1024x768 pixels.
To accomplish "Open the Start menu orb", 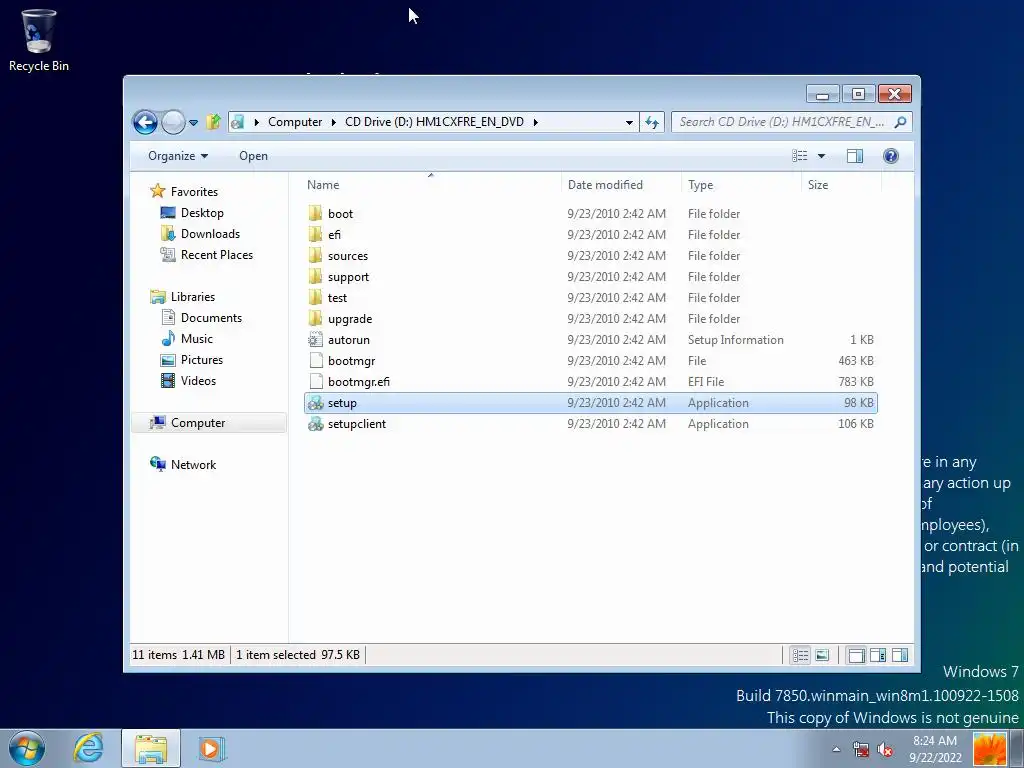I will tap(27, 748).
